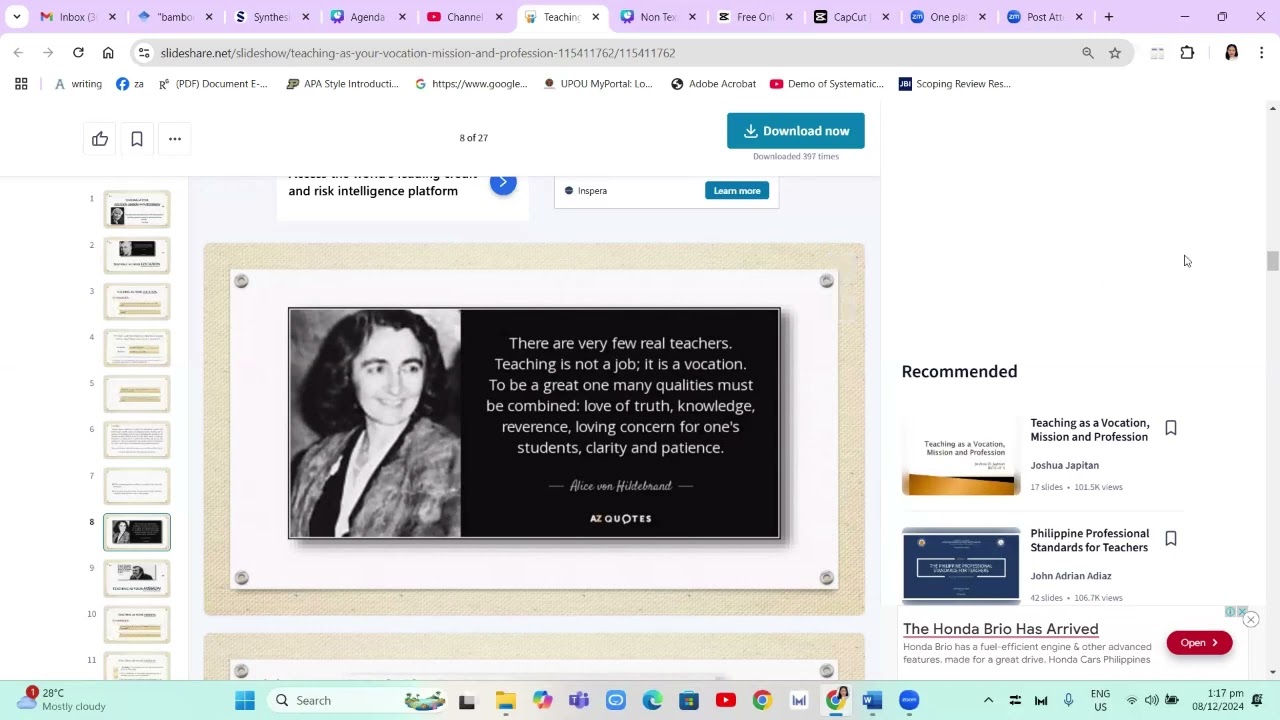The width and height of the screenshot is (1280, 720).
Task: Open the Chrome three-dot menu
Action: click(1262, 53)
